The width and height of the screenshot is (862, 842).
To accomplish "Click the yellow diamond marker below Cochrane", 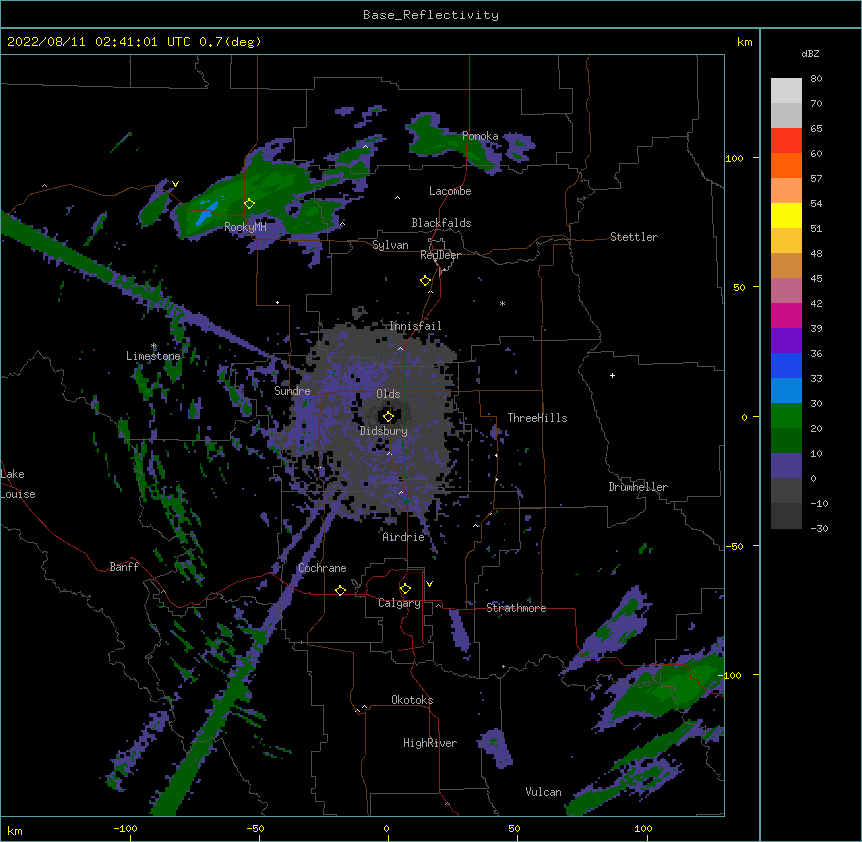I will click(x=340, y=590).
